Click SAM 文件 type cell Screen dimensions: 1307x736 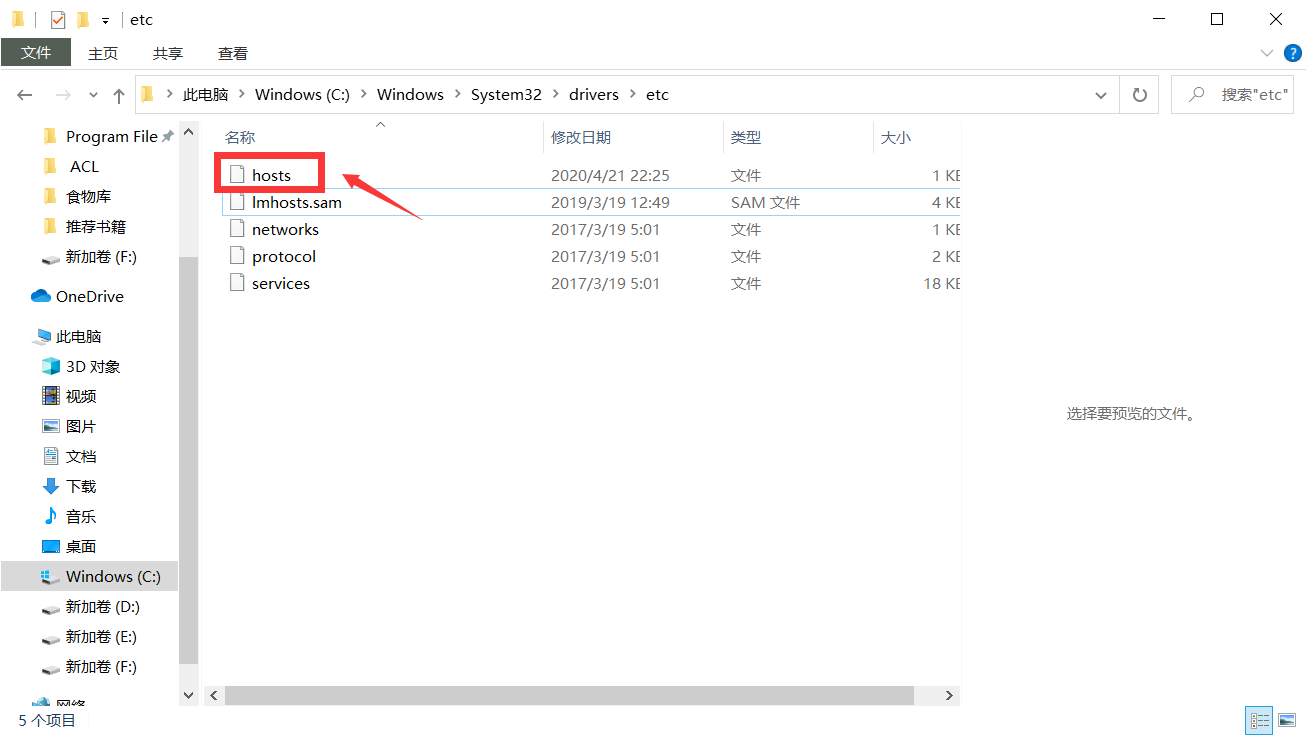coord(765,202)
